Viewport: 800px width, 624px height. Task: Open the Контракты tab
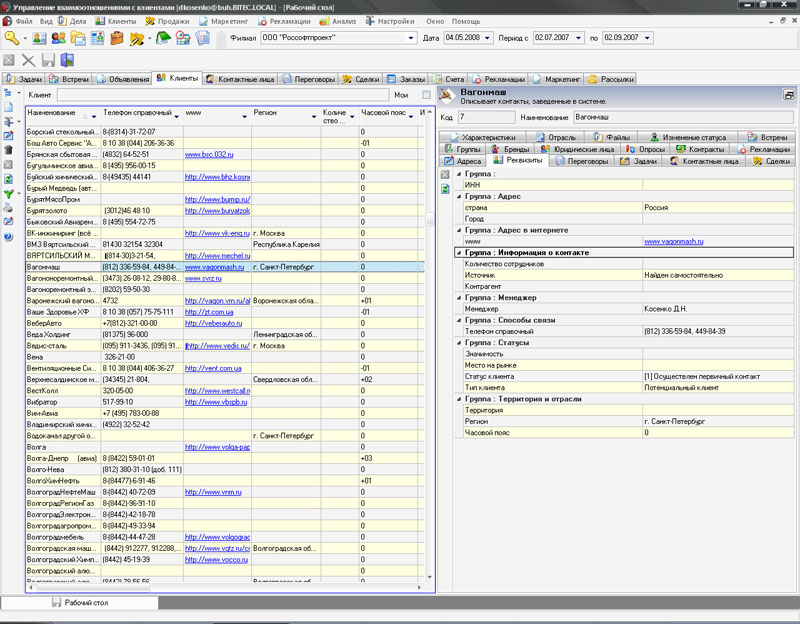[x=700, y=149]
